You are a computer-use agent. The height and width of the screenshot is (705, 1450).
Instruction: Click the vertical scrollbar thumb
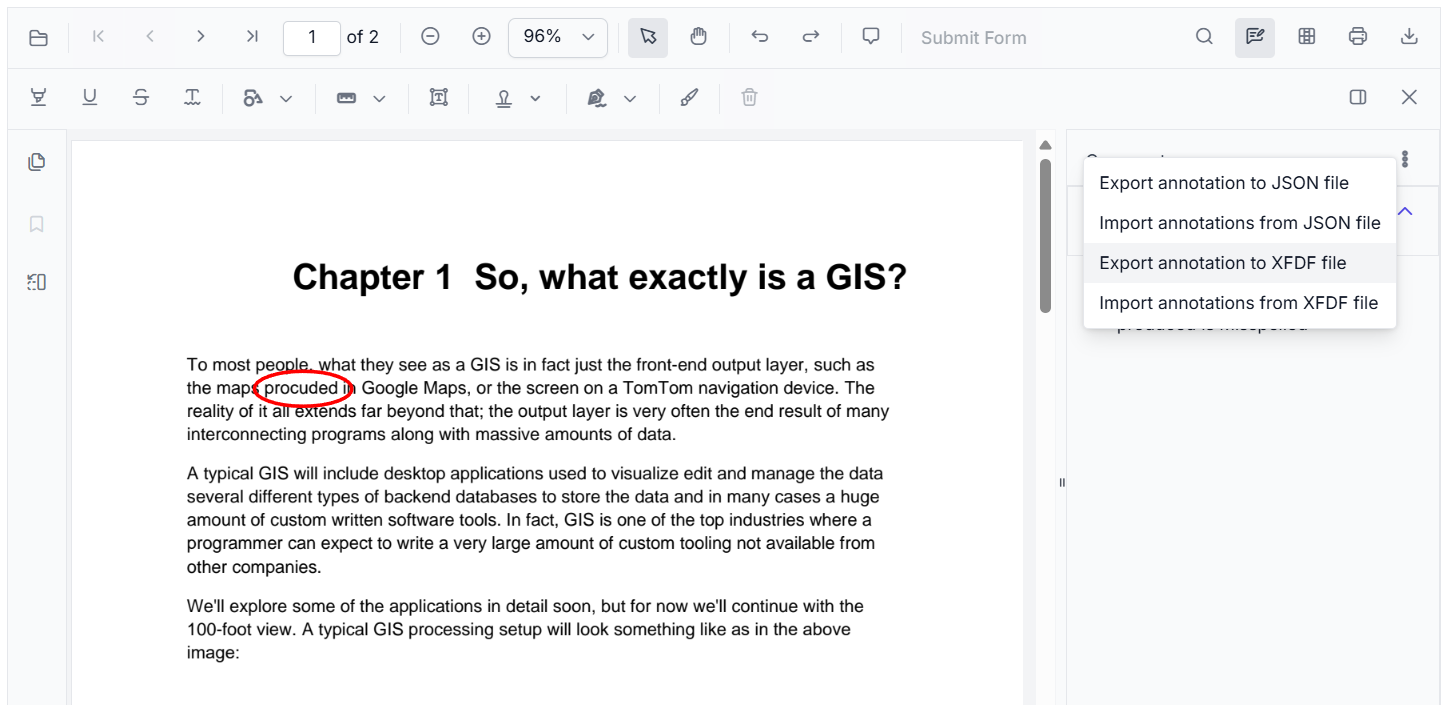point(1046,235)
